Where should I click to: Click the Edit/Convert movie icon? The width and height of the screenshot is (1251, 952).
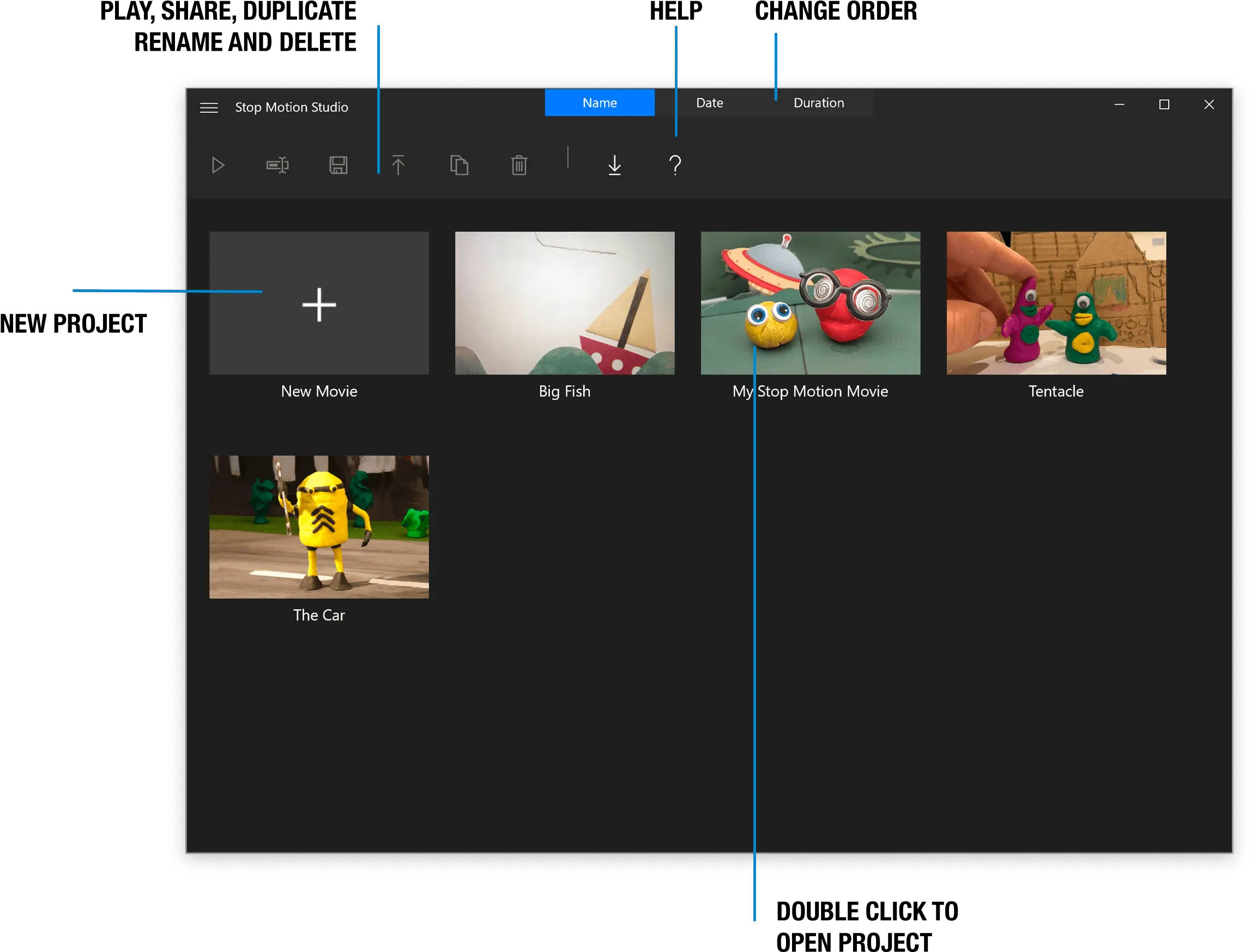point(278,164)
